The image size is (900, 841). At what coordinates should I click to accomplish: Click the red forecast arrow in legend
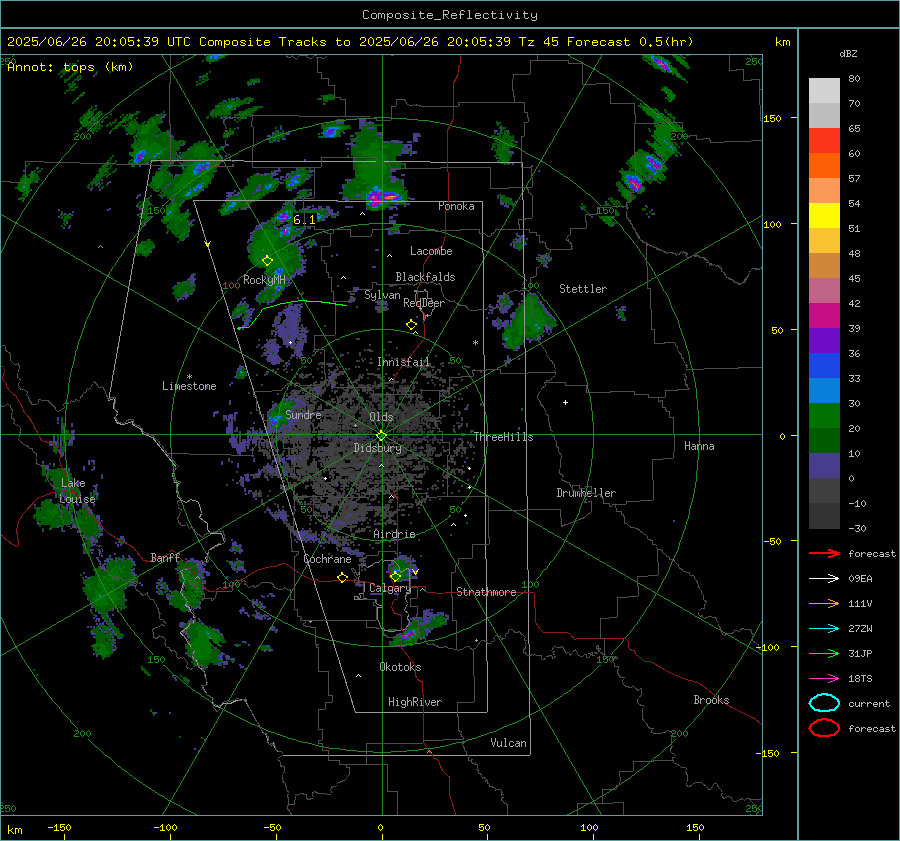(824, 553)
